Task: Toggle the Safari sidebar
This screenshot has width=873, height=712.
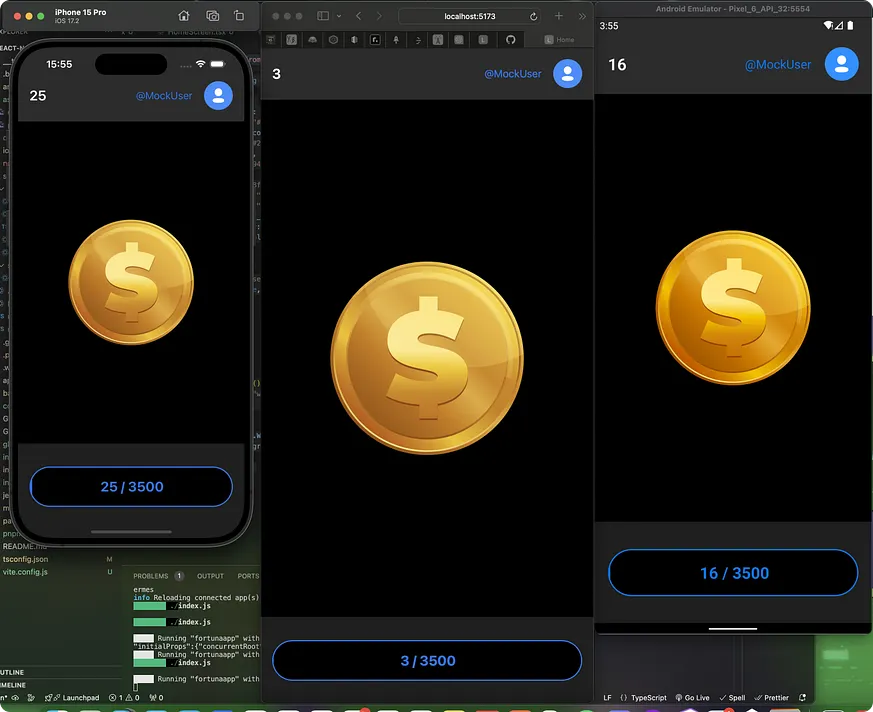Action: tap(323, 16)
